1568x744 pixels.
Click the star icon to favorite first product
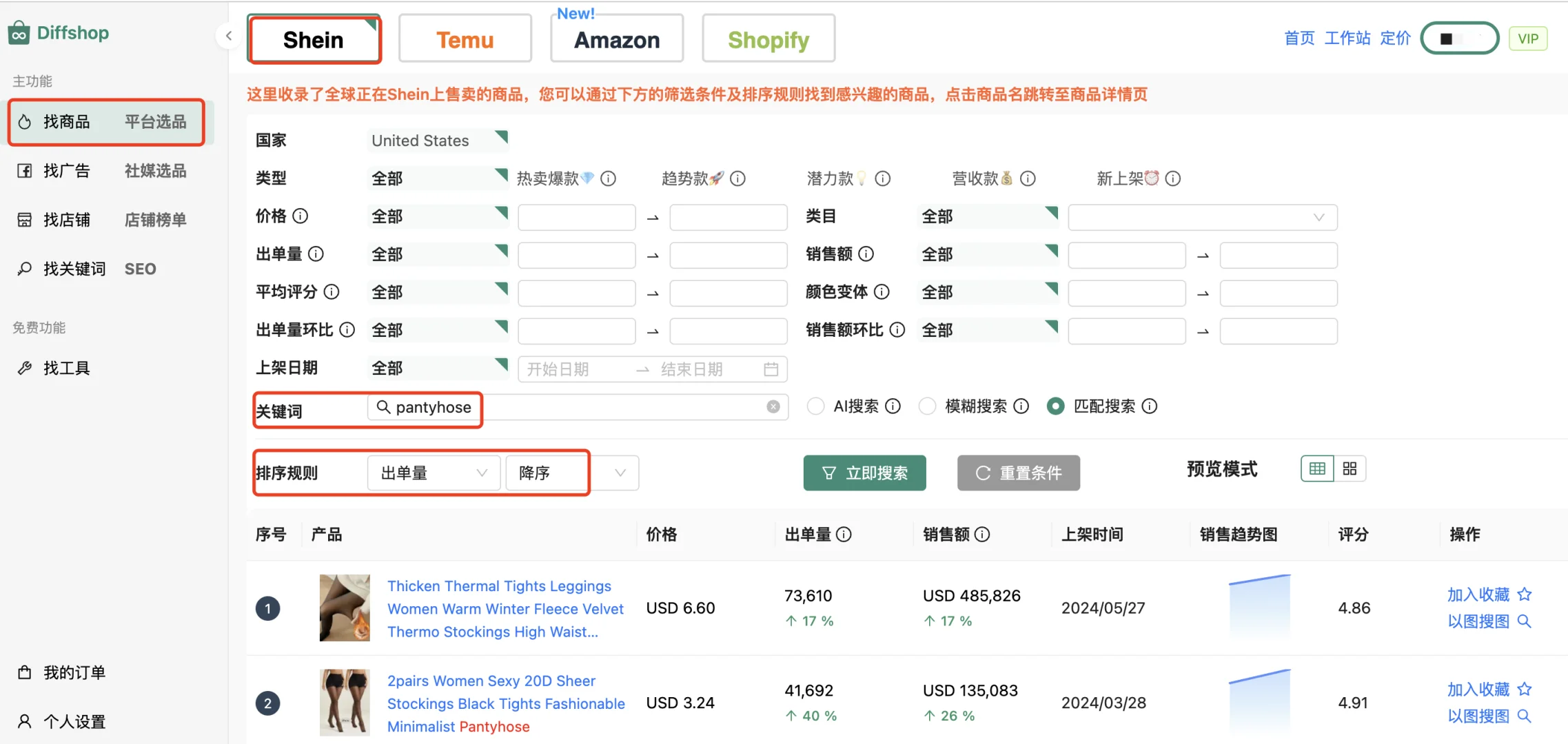click(1525, 595)
